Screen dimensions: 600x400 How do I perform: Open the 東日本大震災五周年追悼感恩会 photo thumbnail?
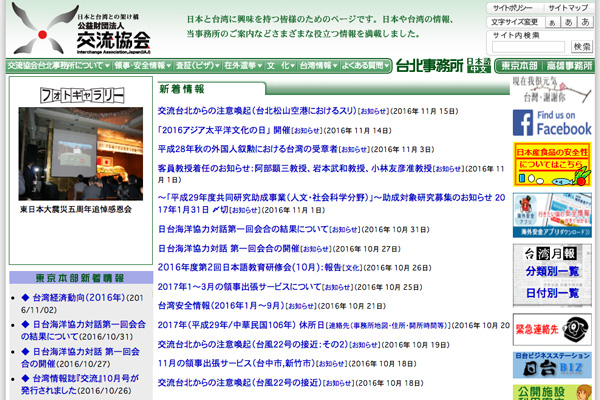(81, 154)
